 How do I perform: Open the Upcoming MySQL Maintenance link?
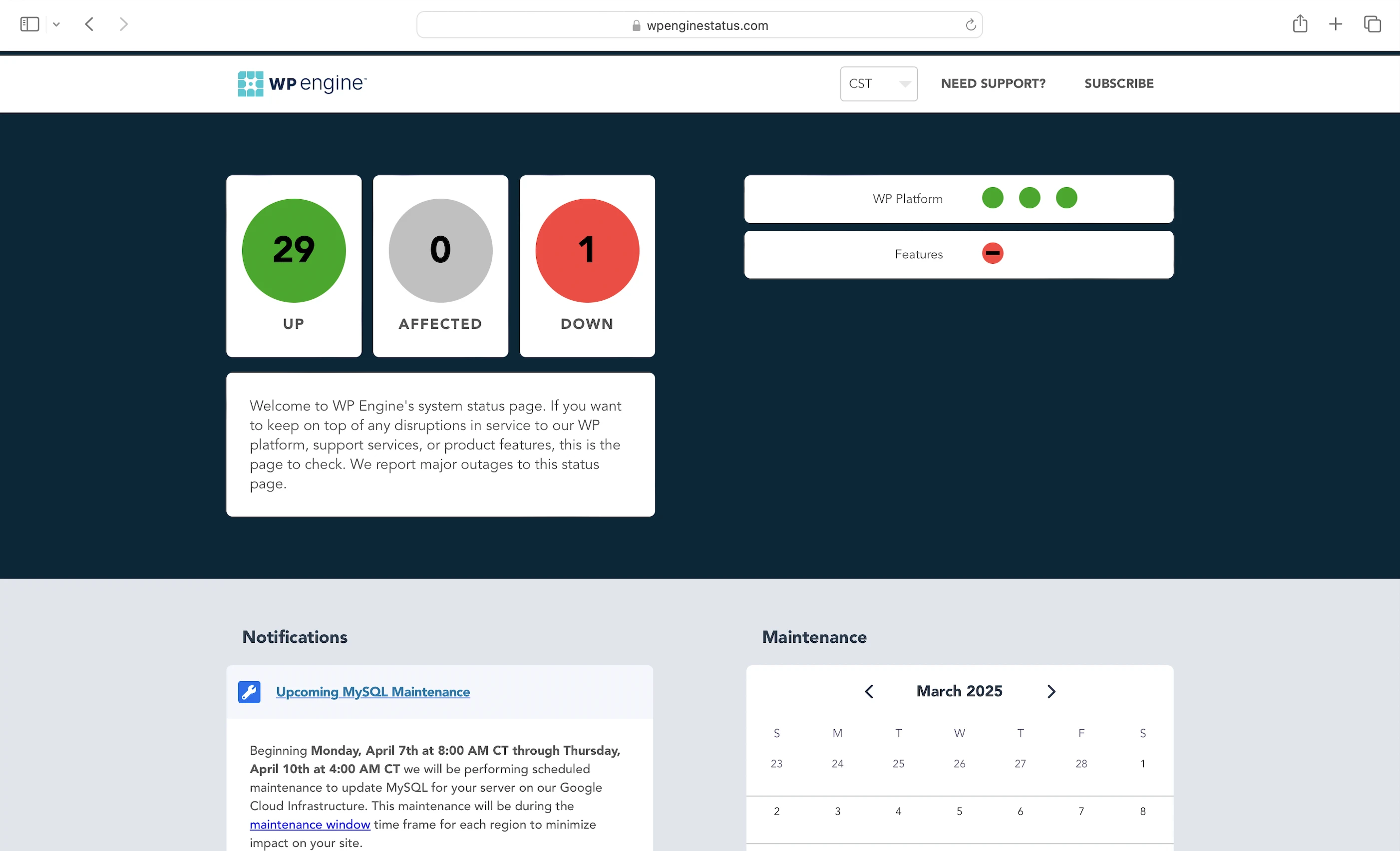tap(373, 692)
